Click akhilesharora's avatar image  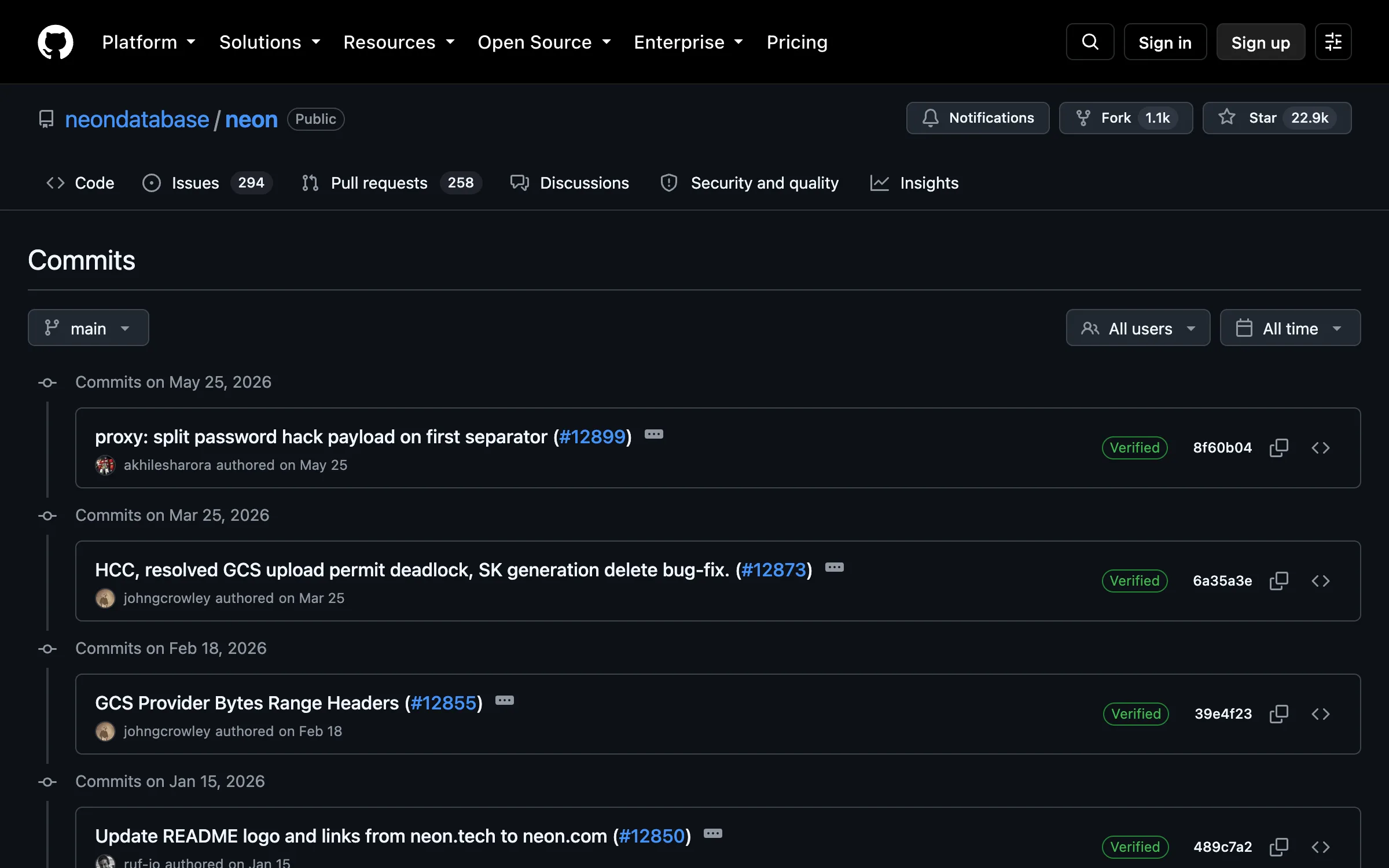point(105,465)
